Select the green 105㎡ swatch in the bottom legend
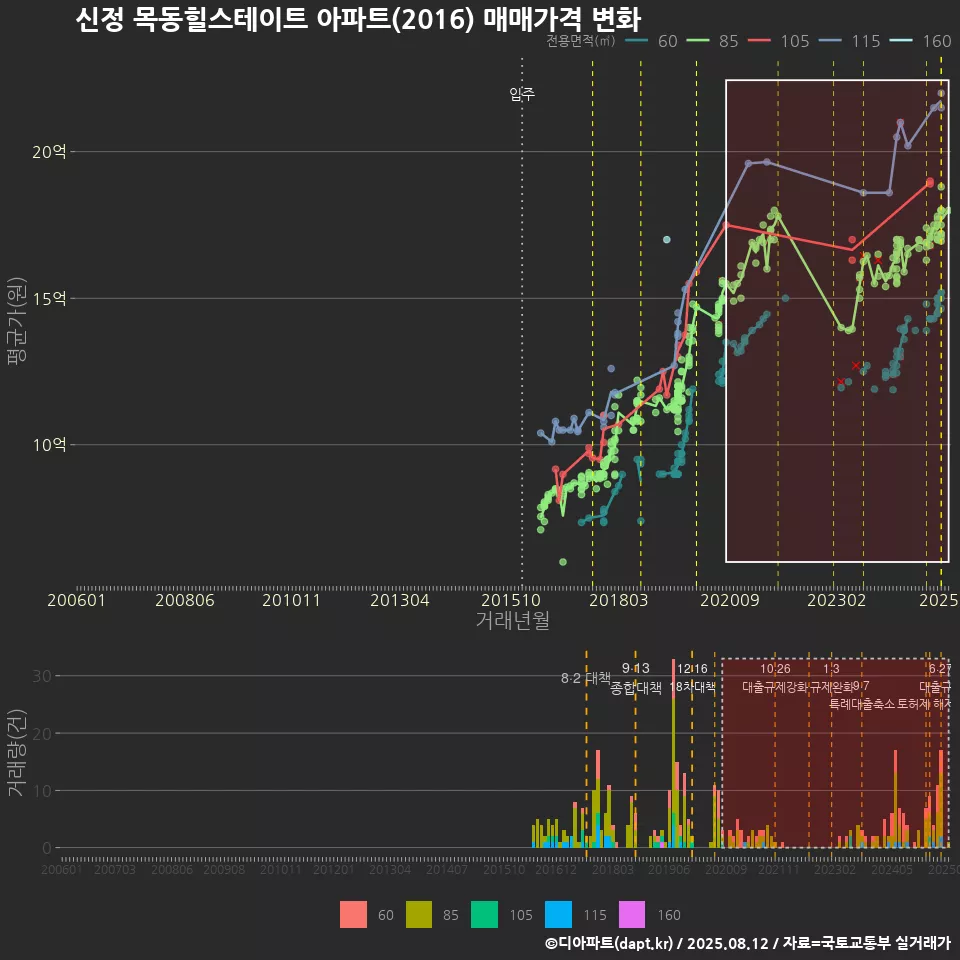 tap(484, 915)
